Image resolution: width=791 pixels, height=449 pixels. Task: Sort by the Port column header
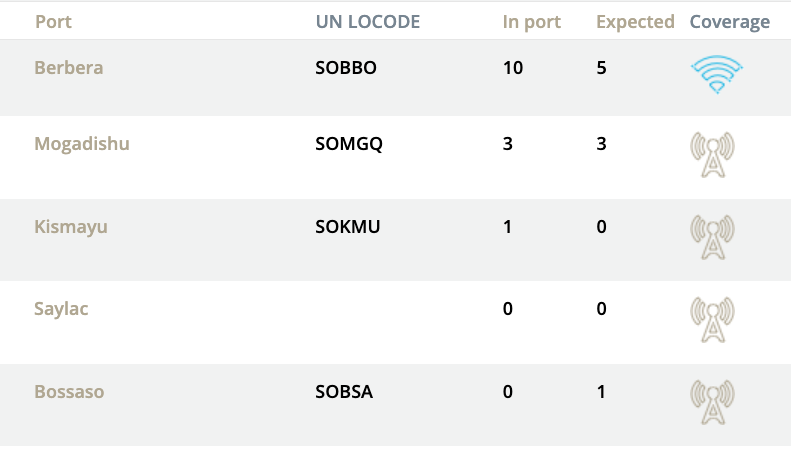pyautogui.click(x=53, y=22)
